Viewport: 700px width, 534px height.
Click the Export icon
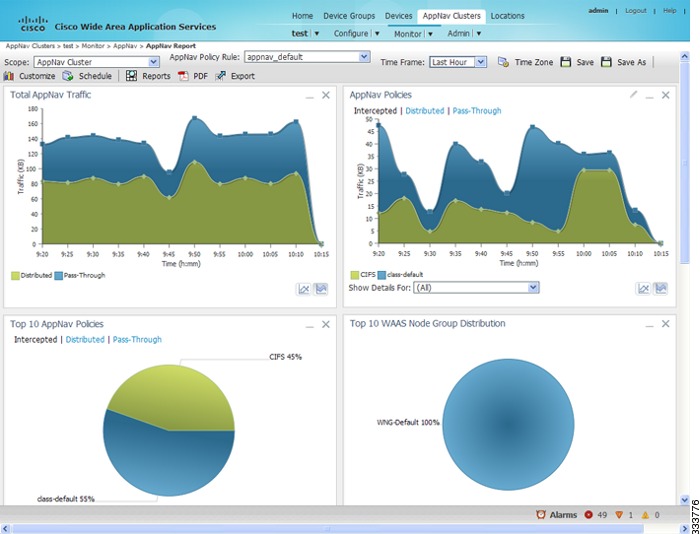[x=221, y=76]
